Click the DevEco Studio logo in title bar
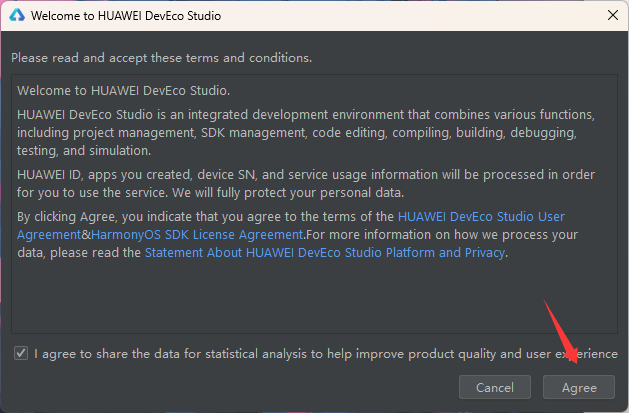629x413 pixels. 17,15
